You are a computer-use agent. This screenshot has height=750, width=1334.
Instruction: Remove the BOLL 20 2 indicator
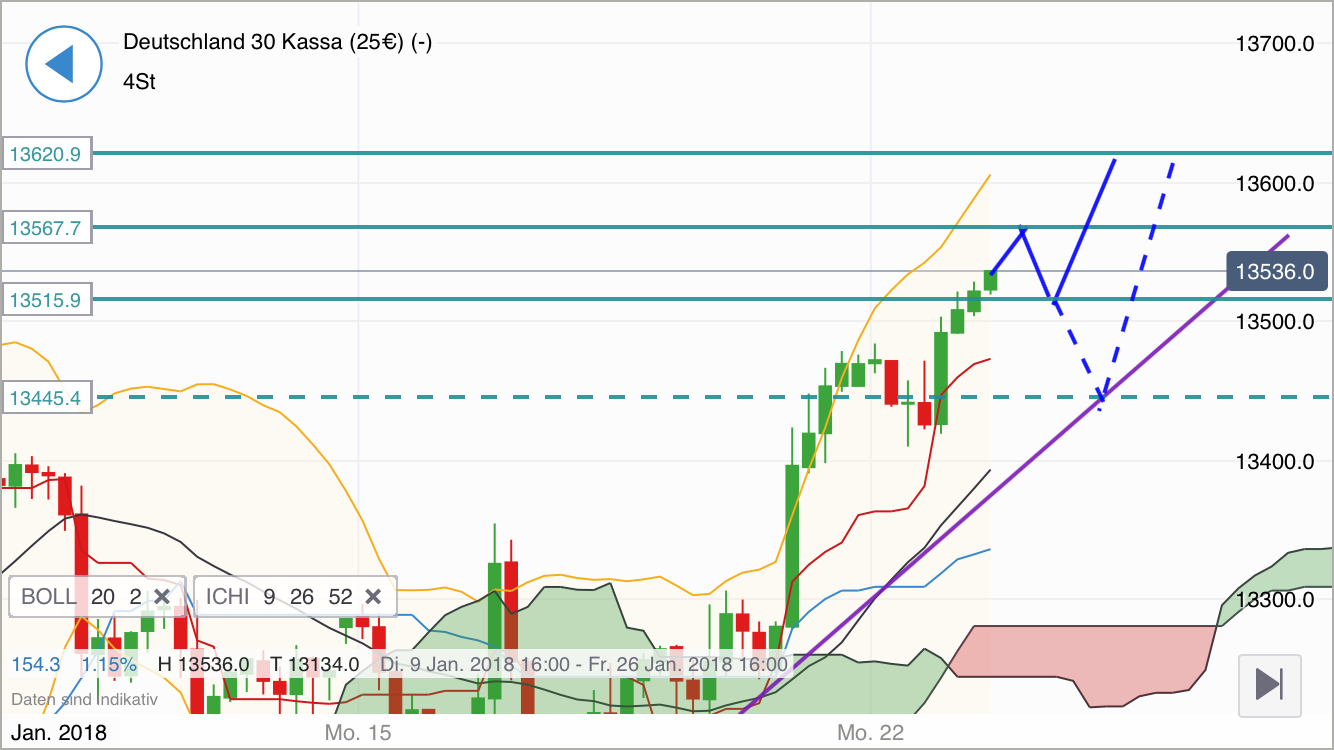click(163, 596)
